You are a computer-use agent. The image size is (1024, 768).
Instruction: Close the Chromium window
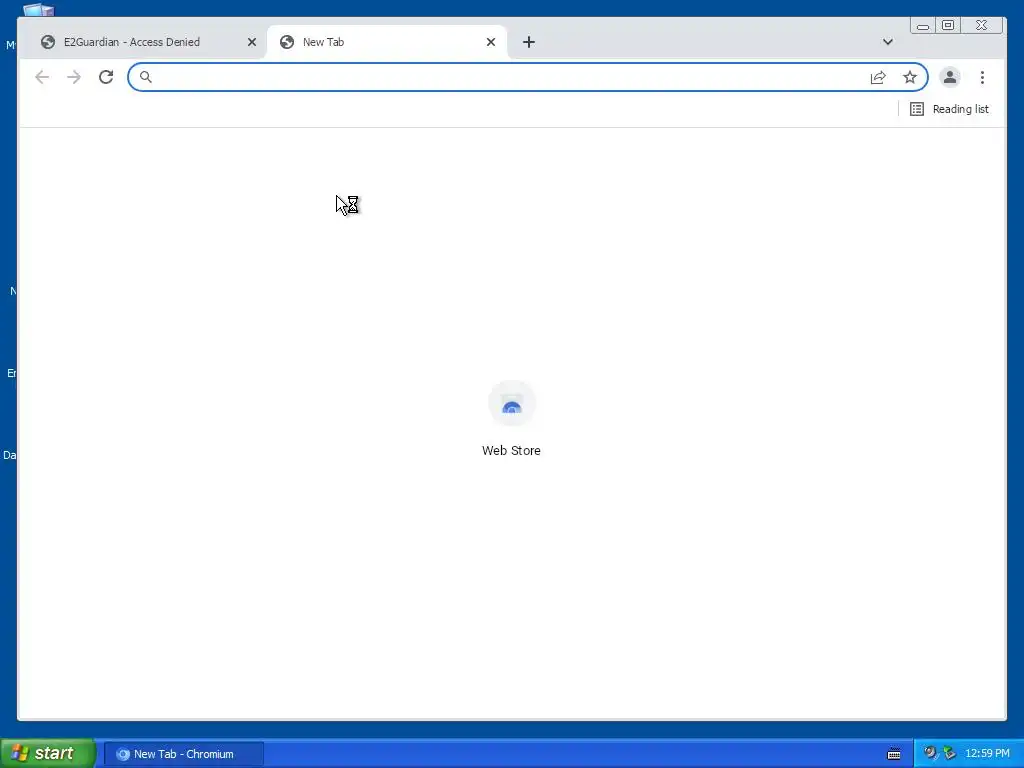click(982, 25)
